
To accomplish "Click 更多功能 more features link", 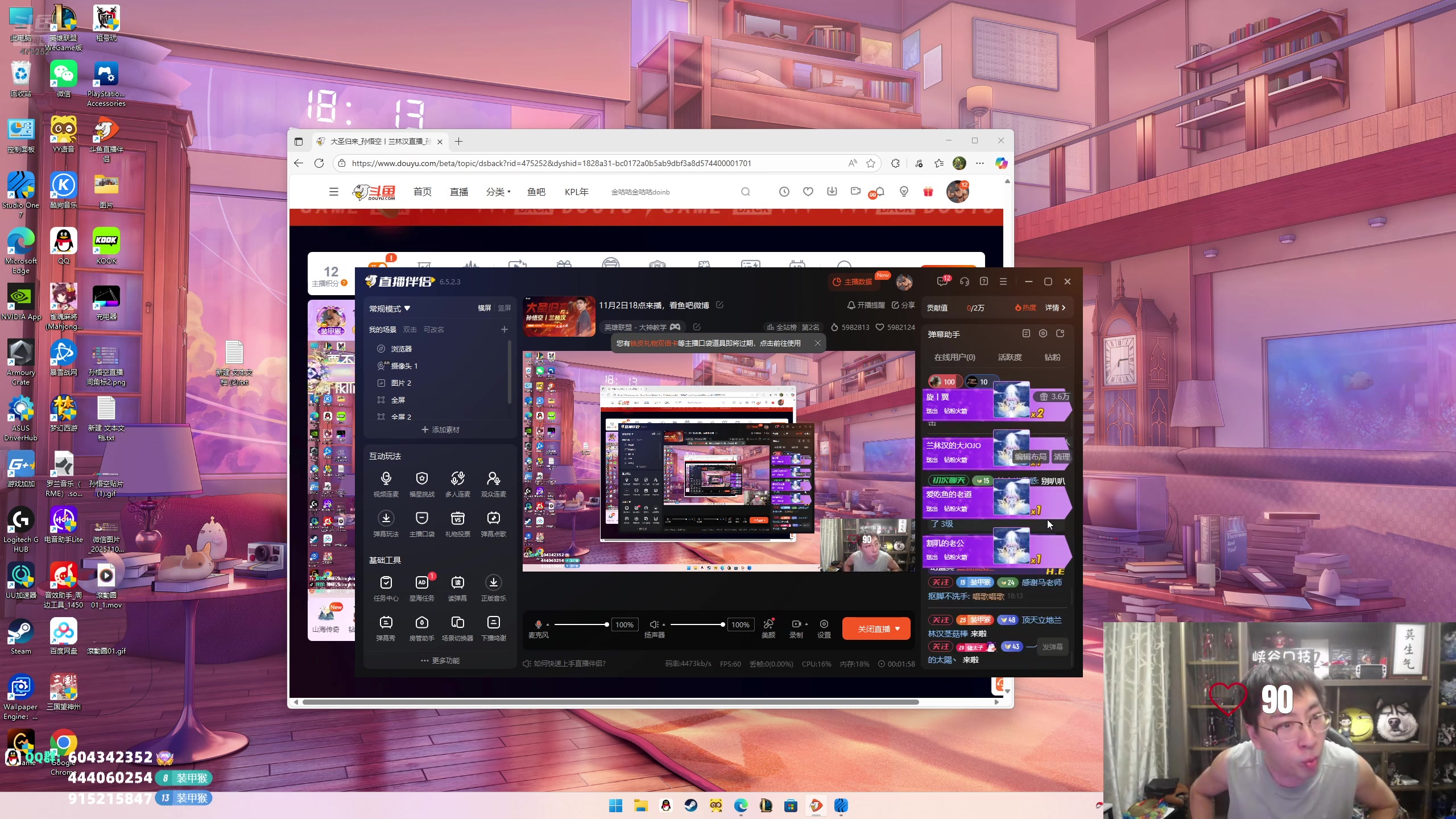I will pyautogui.click(x=440, y=661).
